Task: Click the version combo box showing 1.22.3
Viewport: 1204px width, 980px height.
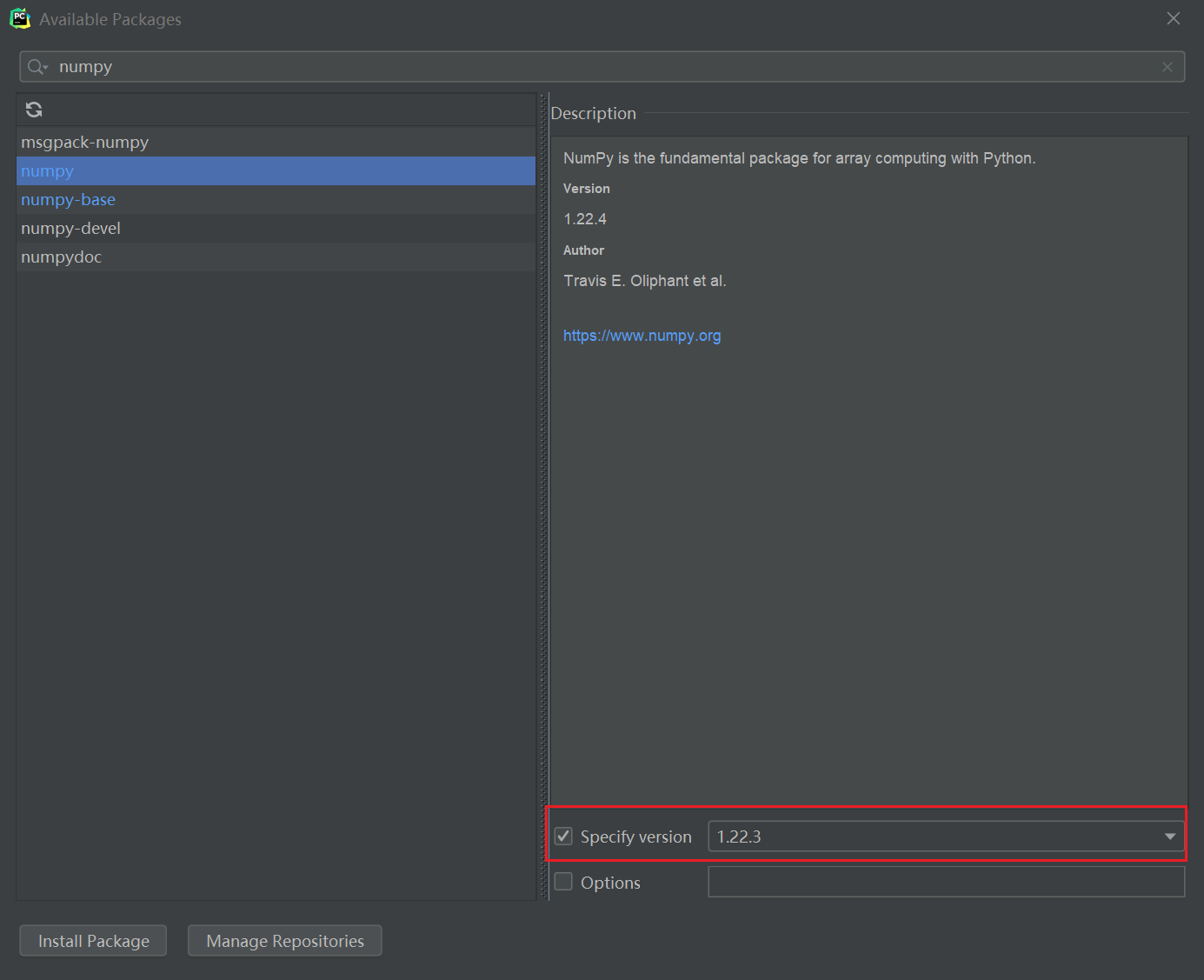Action: [946, 837]
